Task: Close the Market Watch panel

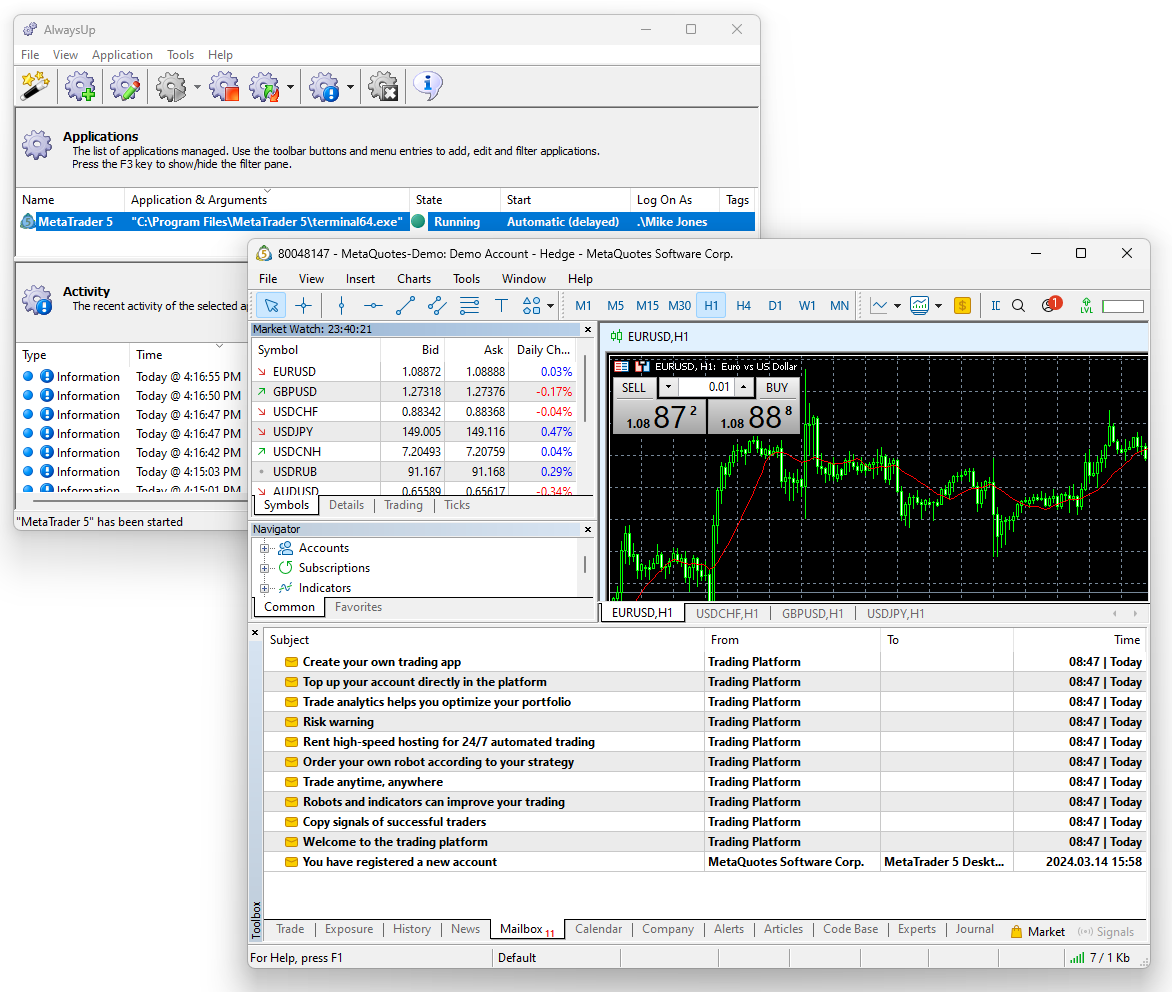Action: click(x=588, y=330)
